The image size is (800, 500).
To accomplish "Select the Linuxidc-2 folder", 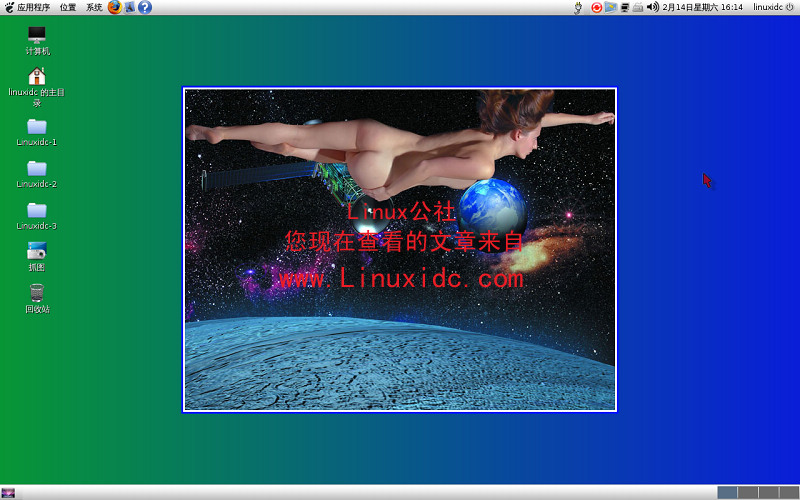I will [x=37, y=174].
